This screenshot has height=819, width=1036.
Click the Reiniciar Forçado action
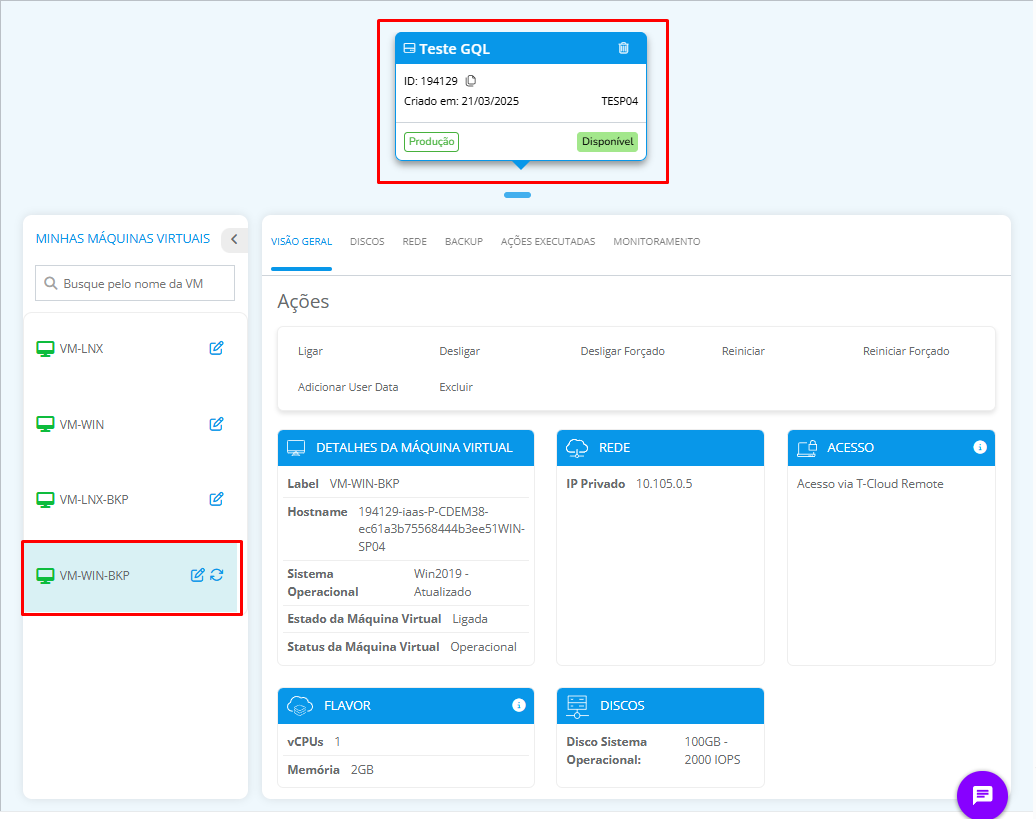906,351
